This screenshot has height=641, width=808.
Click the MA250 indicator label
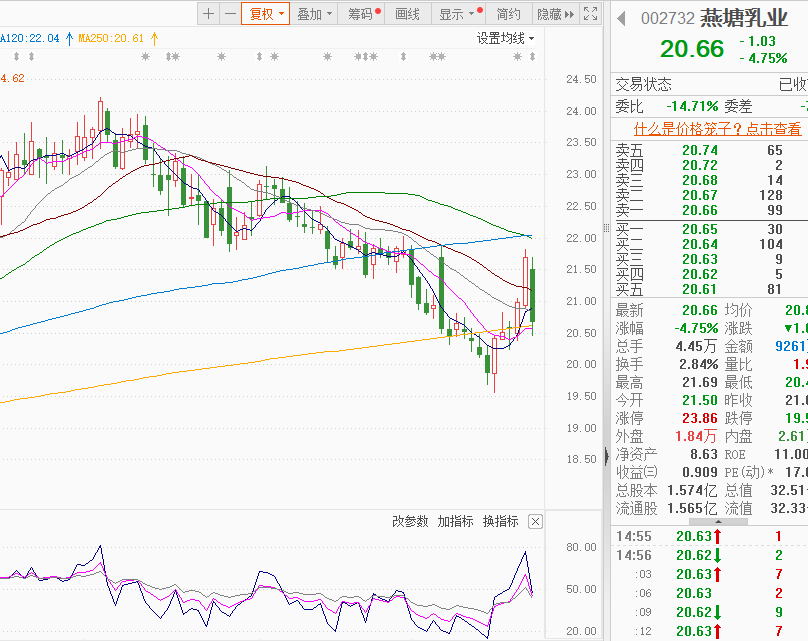tap(111, 38)
